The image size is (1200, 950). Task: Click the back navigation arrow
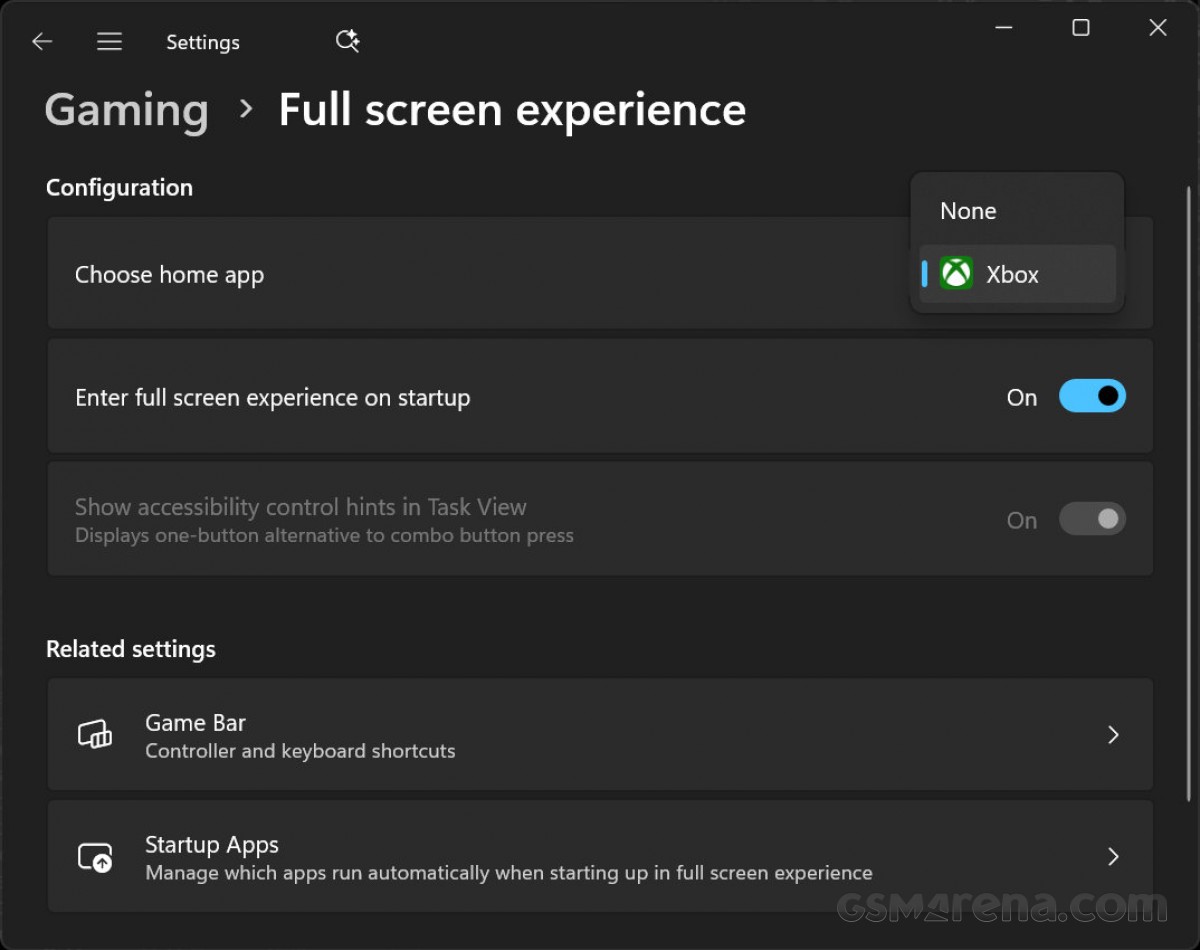coord(41,41)
